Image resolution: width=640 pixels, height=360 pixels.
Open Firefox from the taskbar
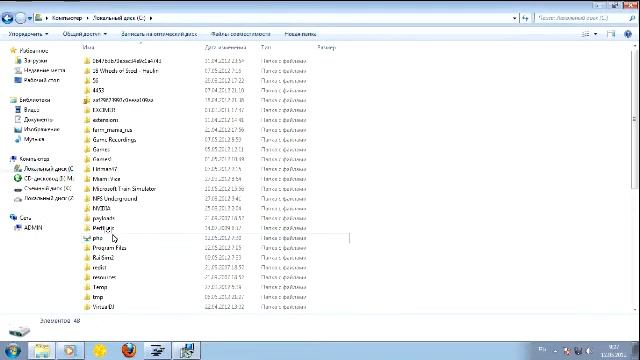click(x=129, y=351)
